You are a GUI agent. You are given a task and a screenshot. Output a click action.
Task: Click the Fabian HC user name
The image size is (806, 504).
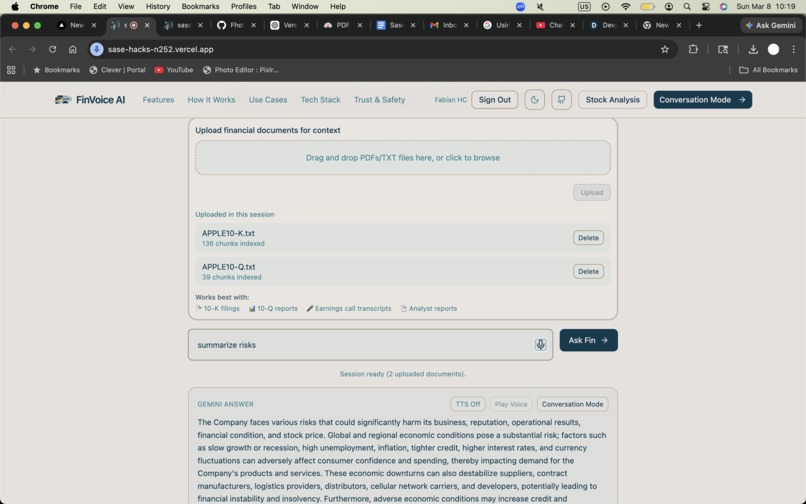(450, 100)
